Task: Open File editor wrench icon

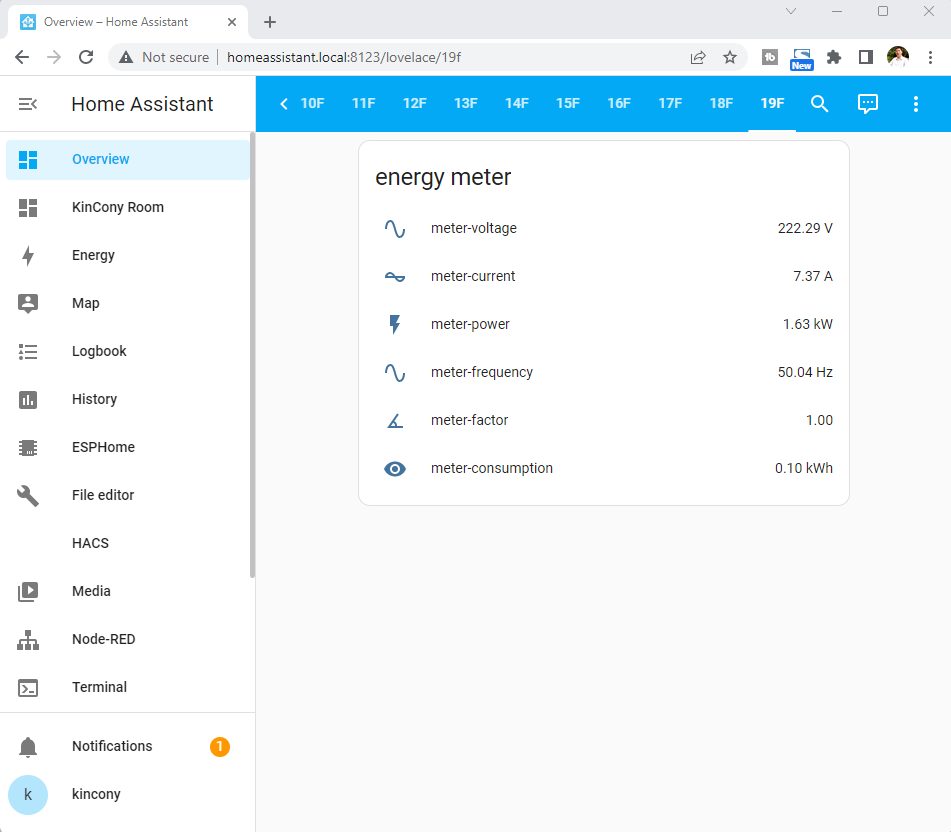Action: [x=28, y=495]
